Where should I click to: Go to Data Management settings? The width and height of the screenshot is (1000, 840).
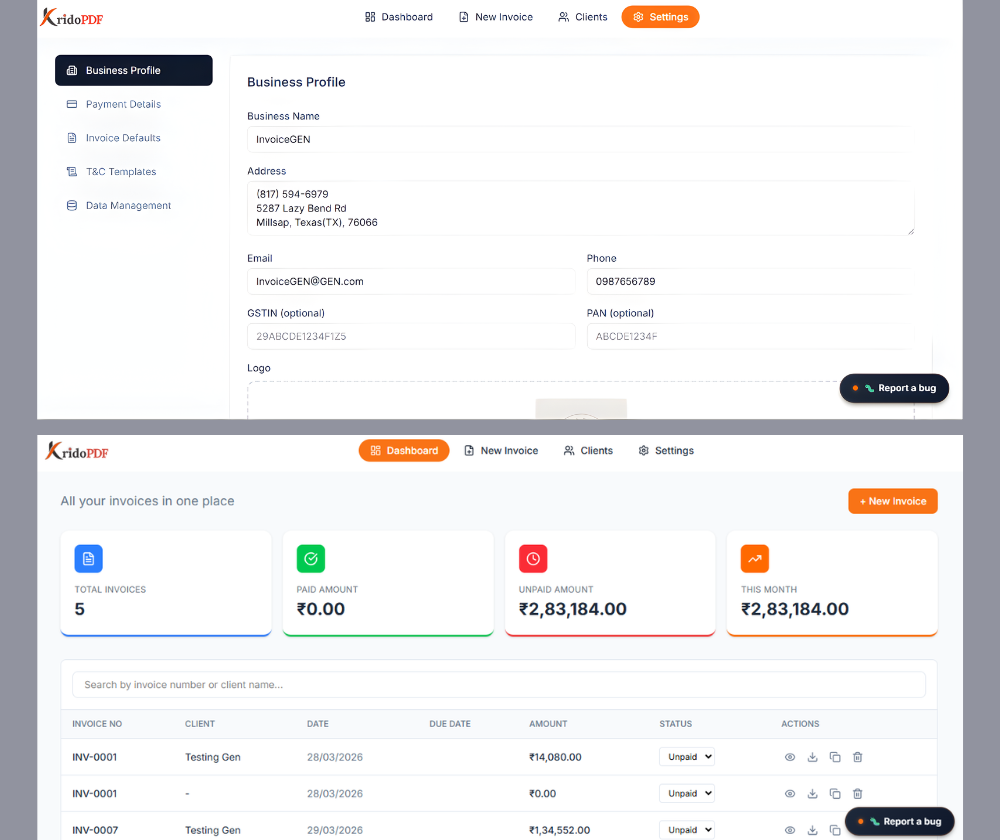tap(128, 206)
